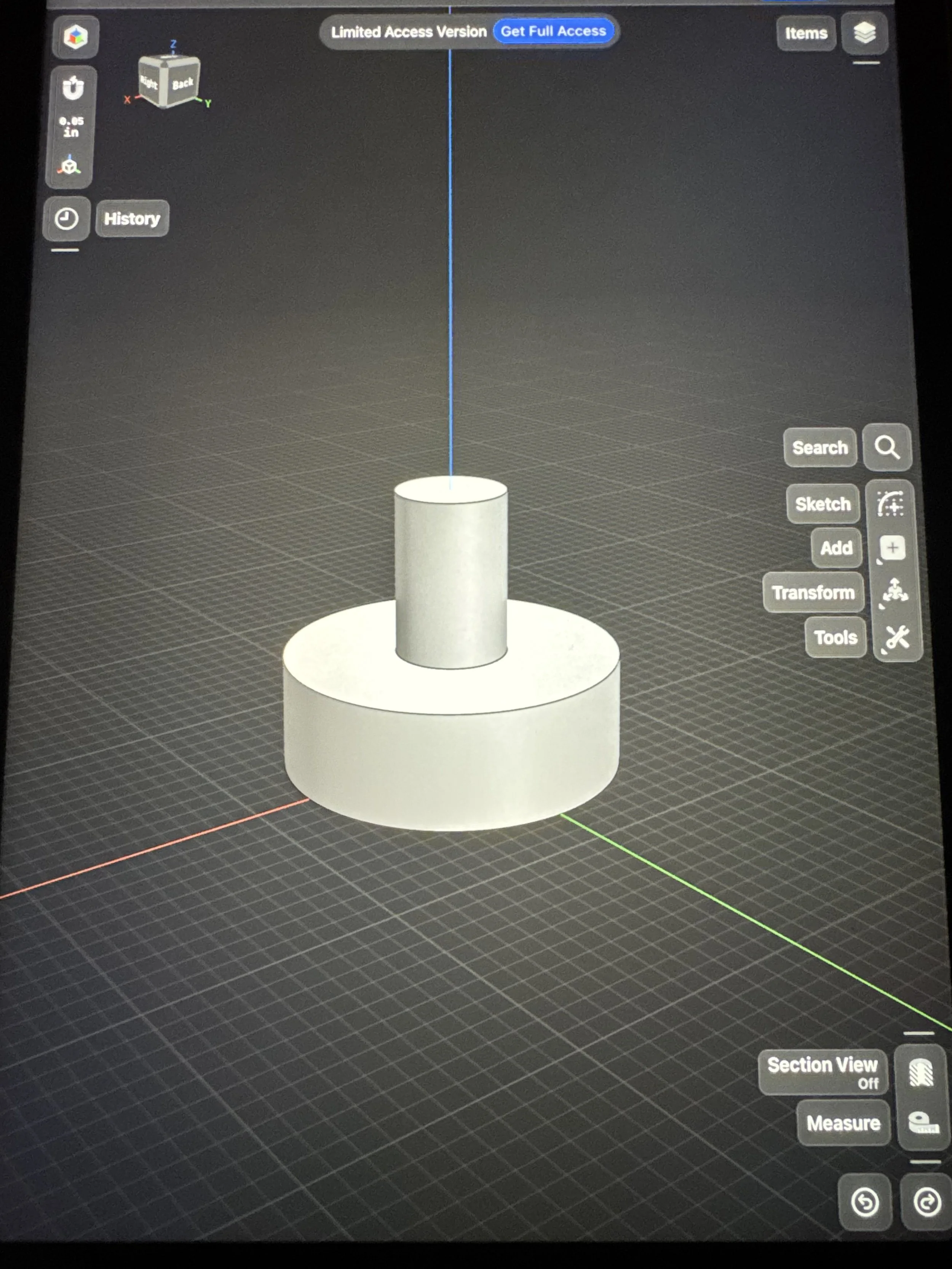
Task: Open the Sketch menu label
Action: 823,504
